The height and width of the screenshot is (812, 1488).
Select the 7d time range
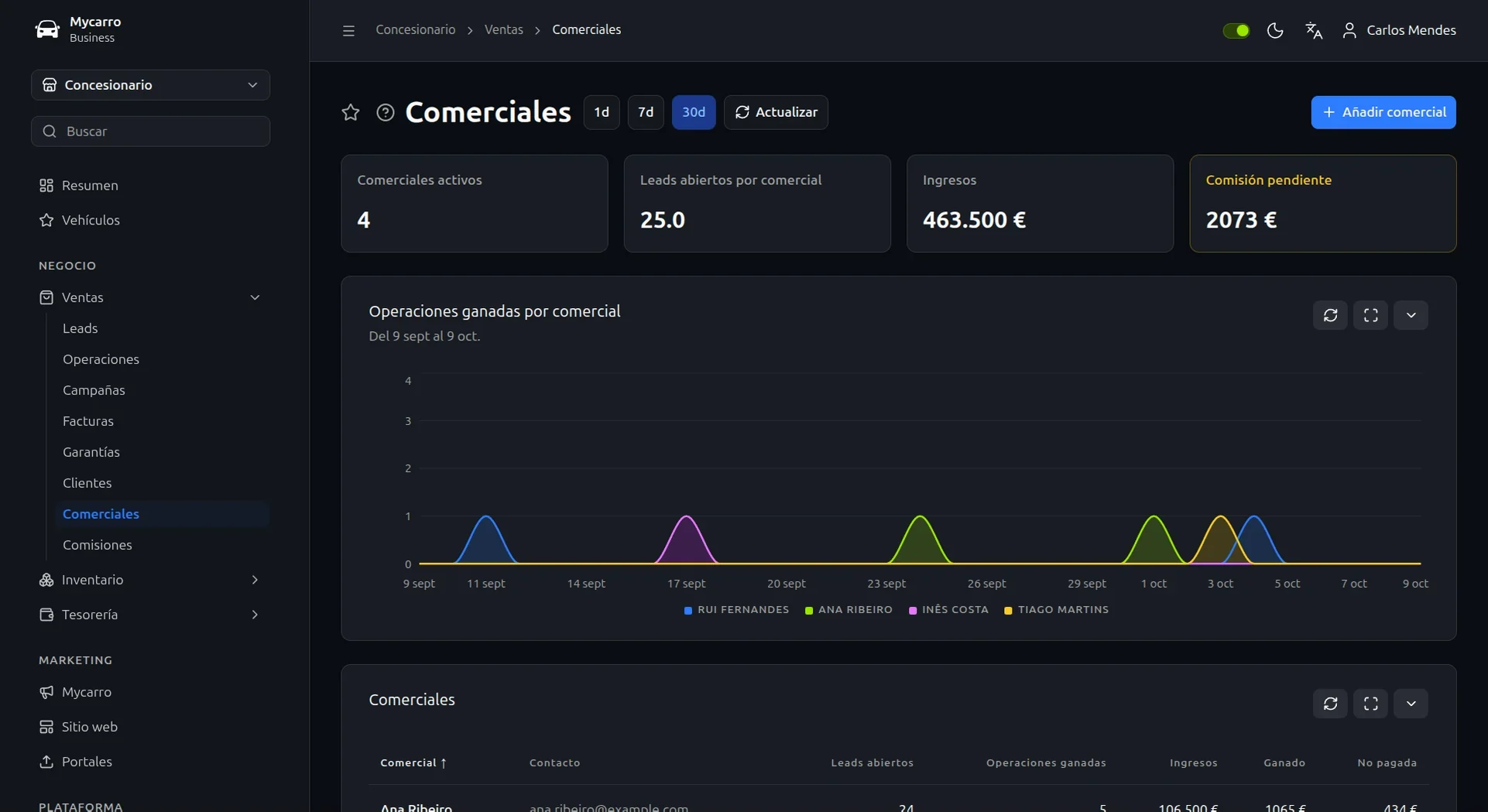pyautogui.click(x=646, y=112)
